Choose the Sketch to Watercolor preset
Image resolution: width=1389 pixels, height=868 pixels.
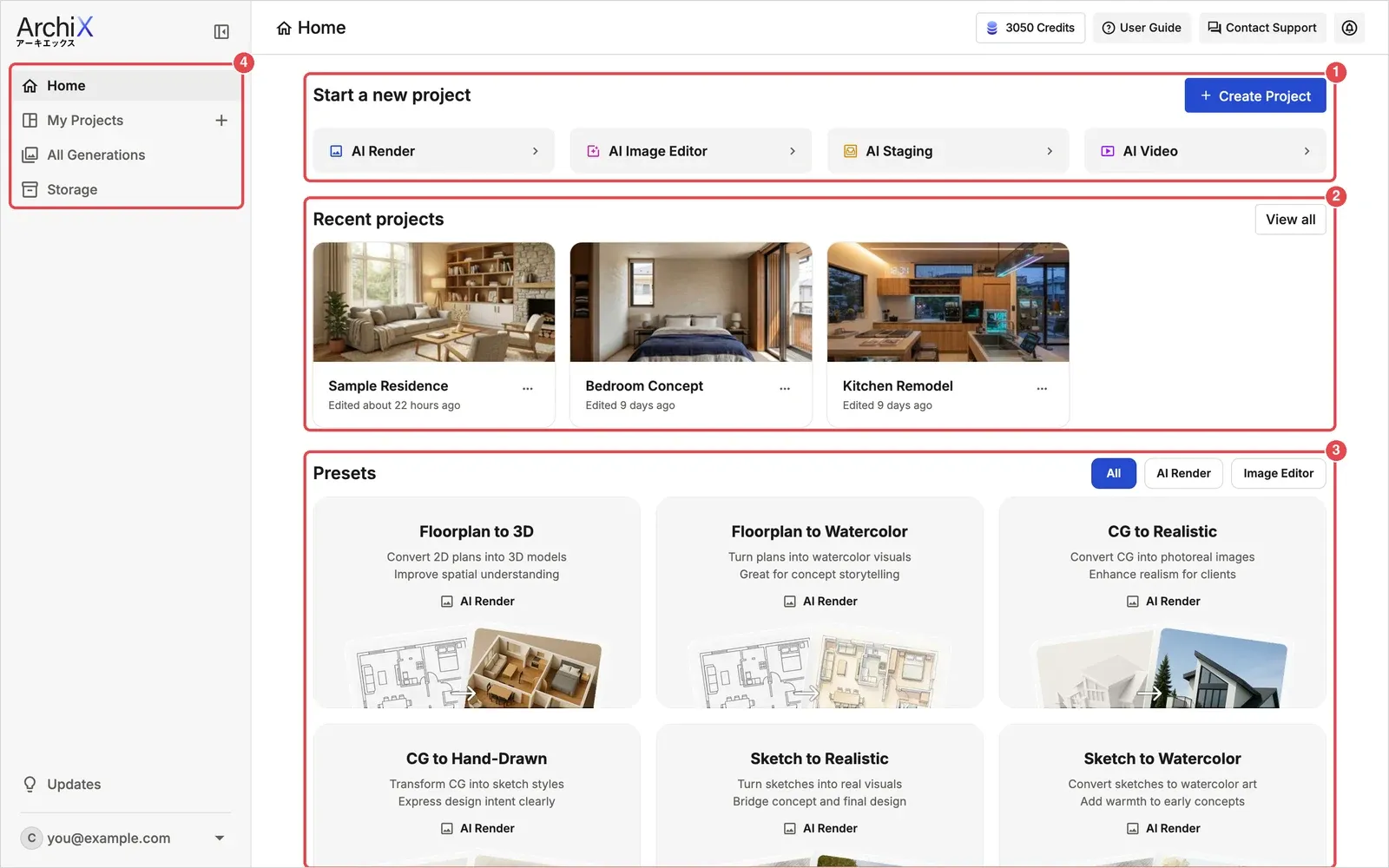[x=1162, y=795]
